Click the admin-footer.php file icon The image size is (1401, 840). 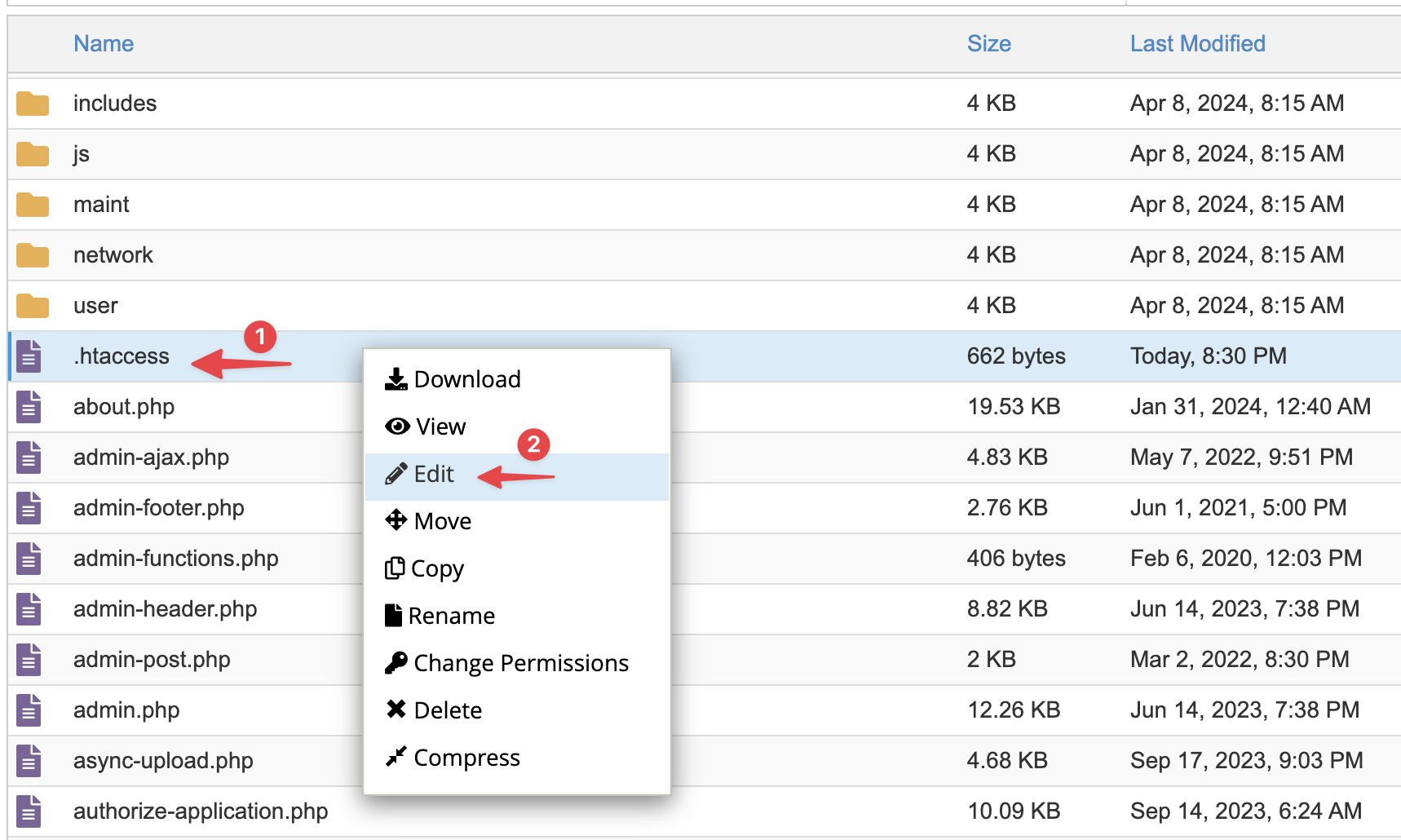(x=29, y=508)
